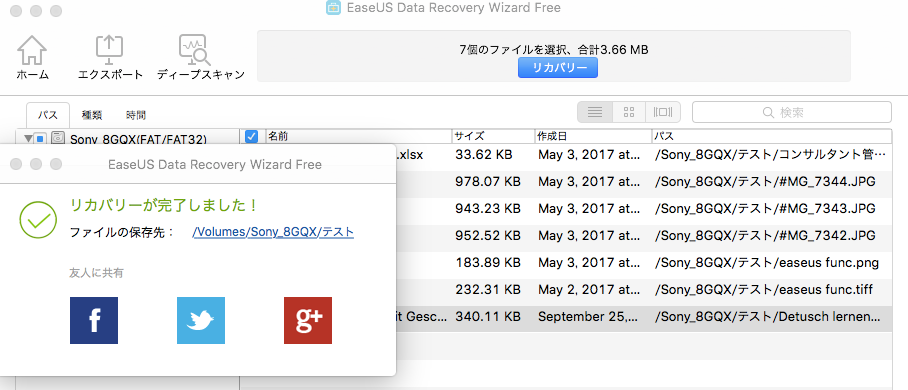Toggle select-all checkbox in header

click(x=251, y=137)
